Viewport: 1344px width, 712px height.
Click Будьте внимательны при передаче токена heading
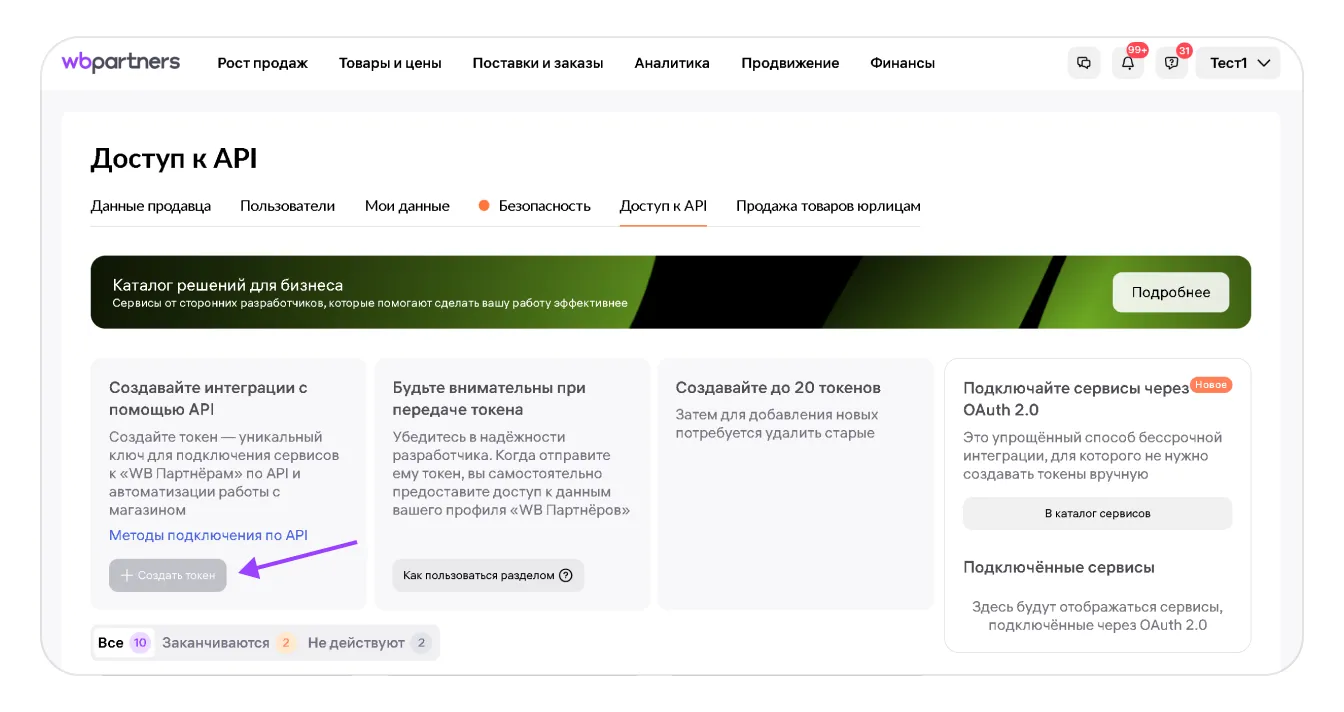489,398
